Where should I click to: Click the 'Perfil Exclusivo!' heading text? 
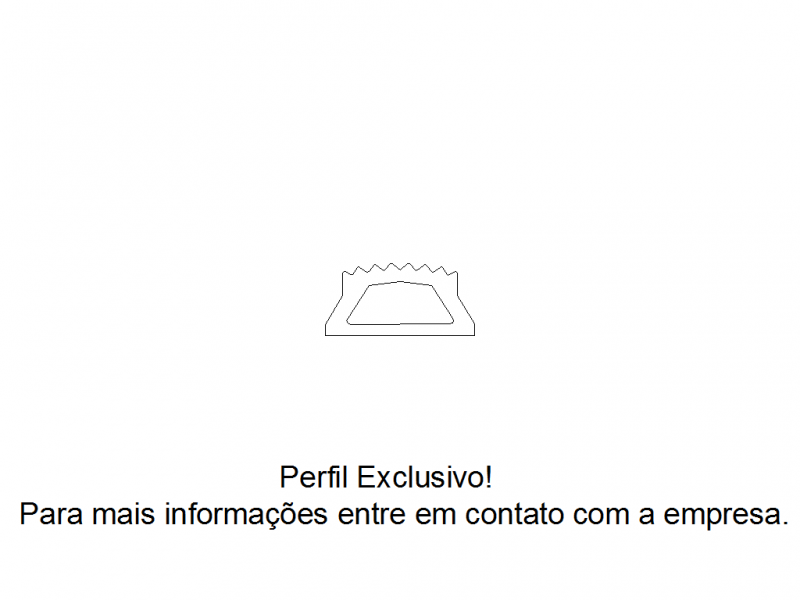[386, 478]
